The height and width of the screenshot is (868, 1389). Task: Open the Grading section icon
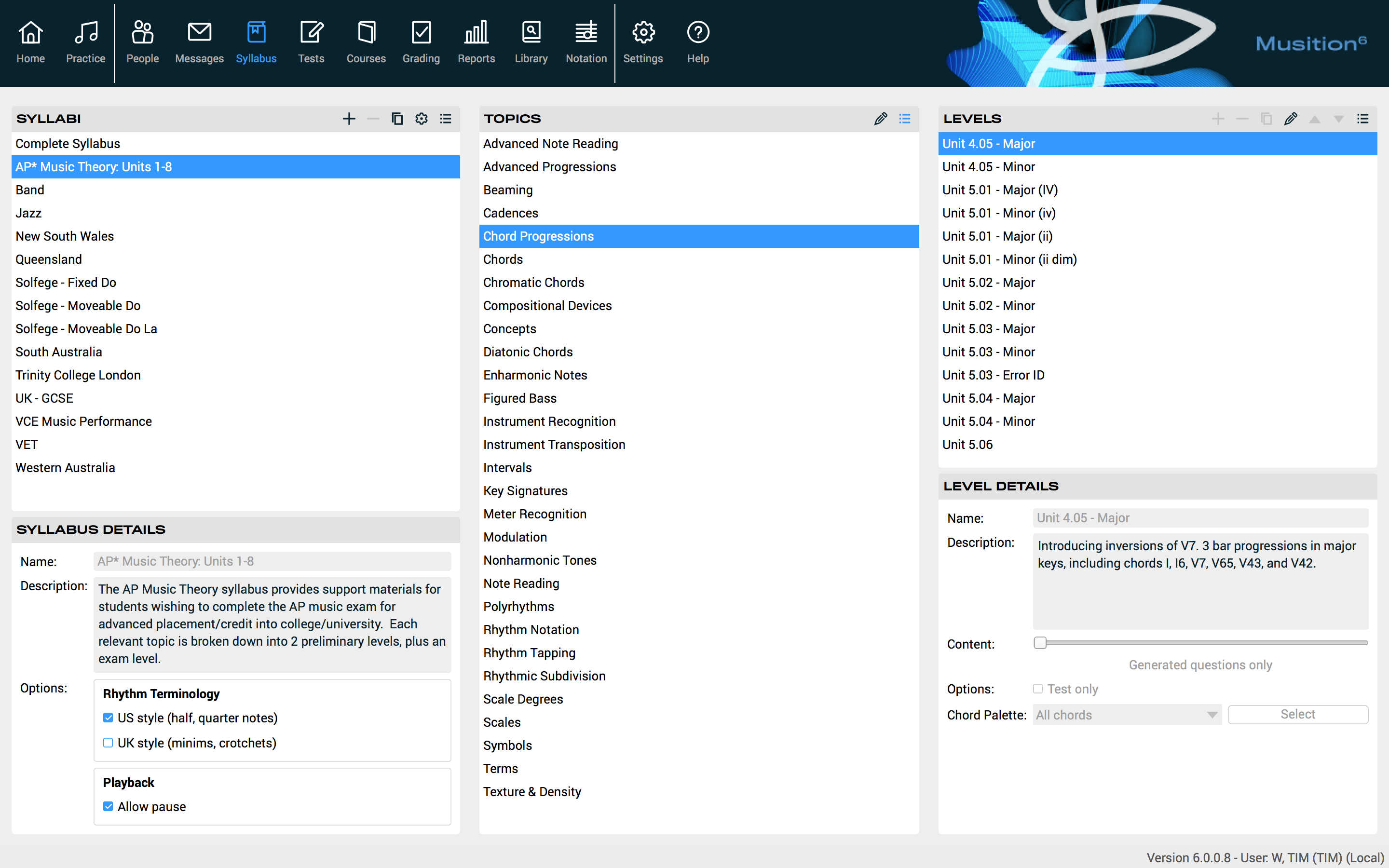click(421, 41)
